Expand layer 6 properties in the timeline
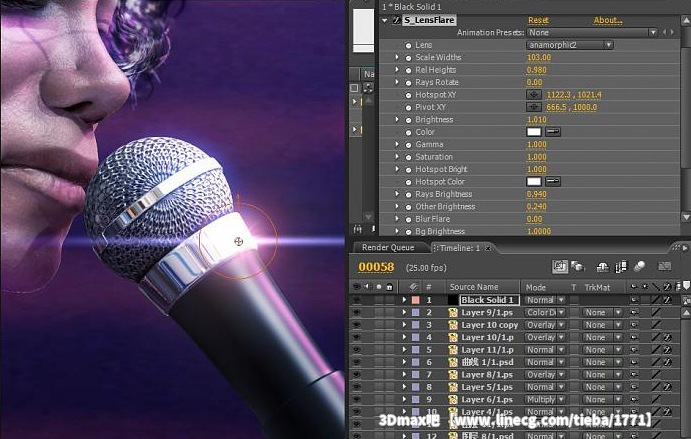 [404, 362]
